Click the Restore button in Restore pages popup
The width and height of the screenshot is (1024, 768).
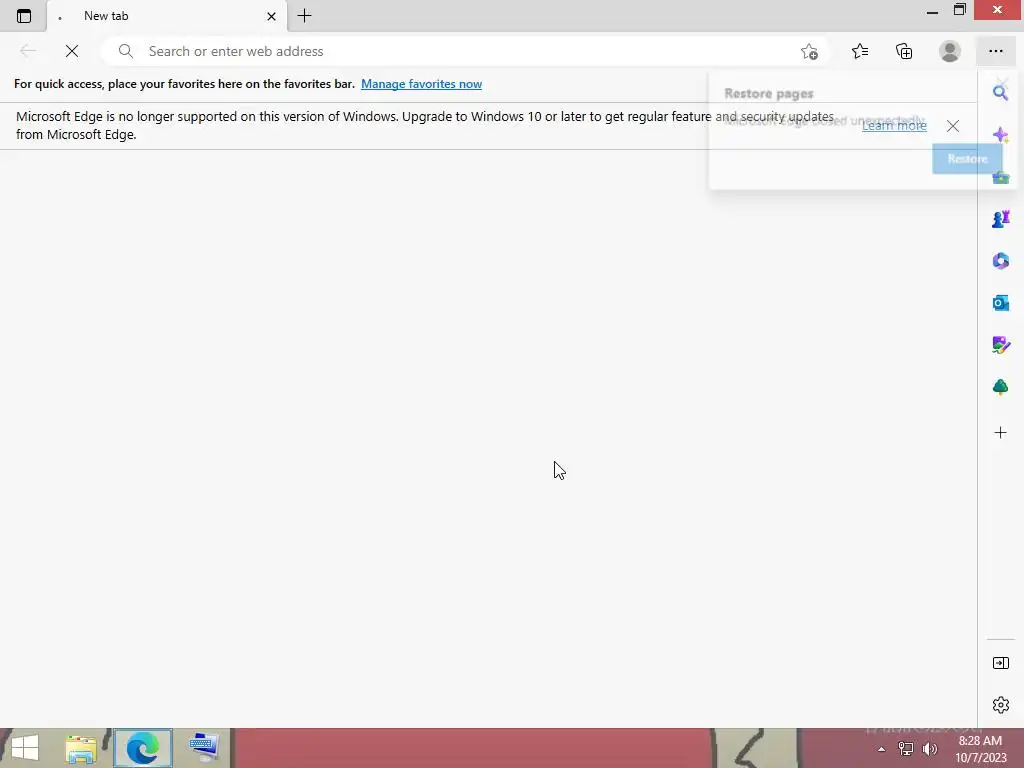967,159
